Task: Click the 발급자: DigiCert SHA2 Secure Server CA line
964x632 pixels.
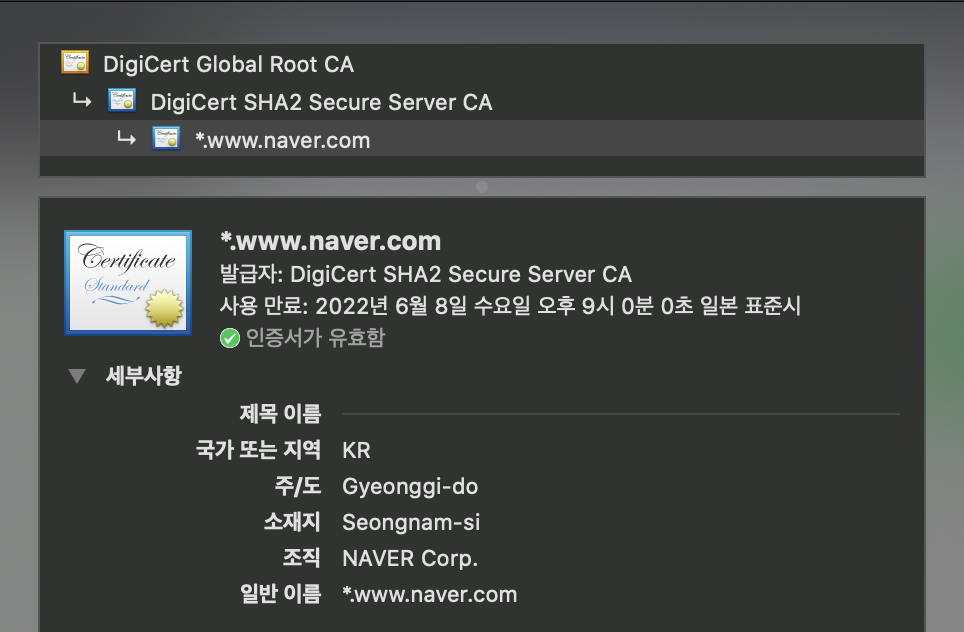Action: tap(426, 274)
